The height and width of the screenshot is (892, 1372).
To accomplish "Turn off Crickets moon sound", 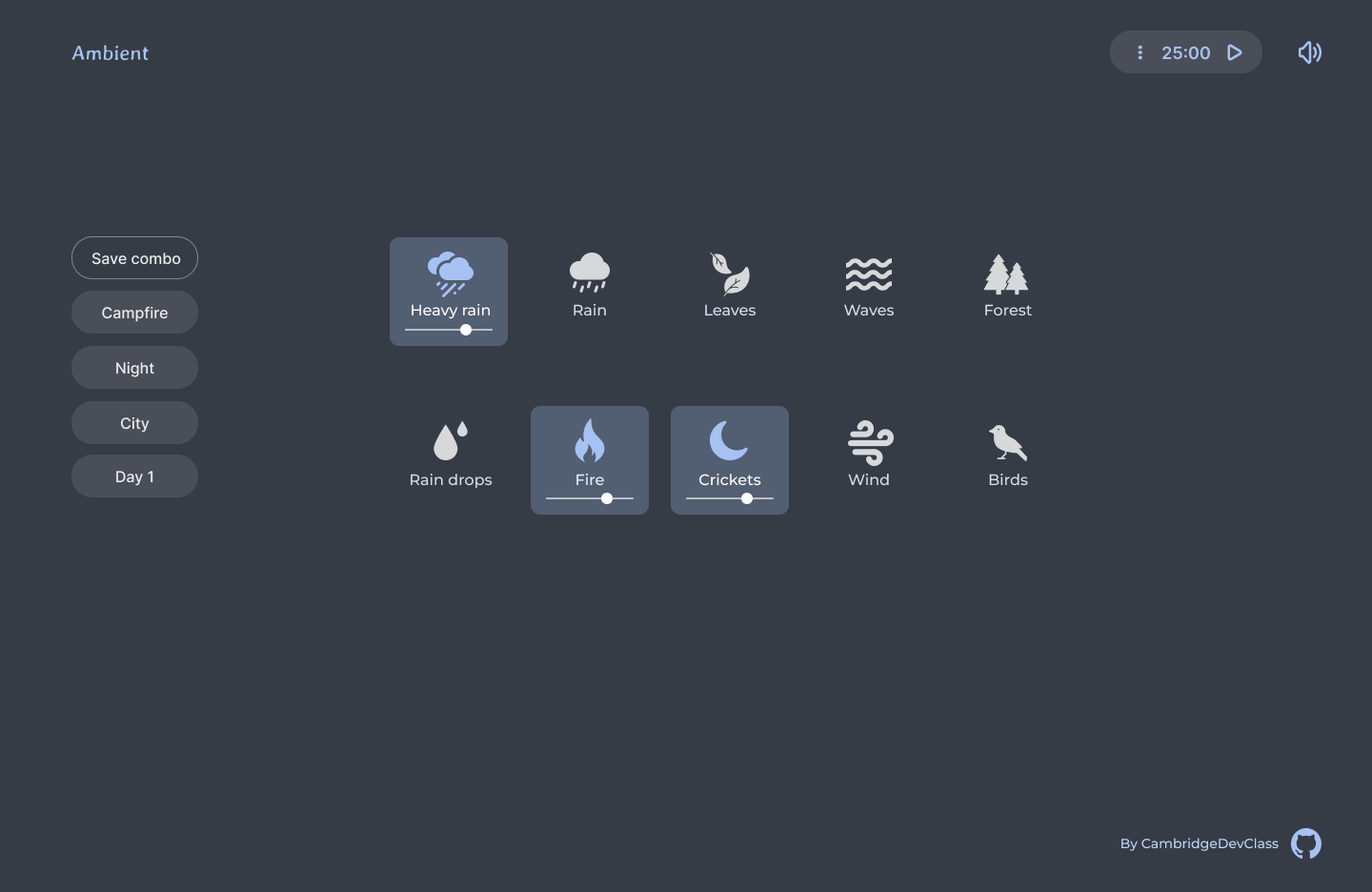I will point(729,440).
